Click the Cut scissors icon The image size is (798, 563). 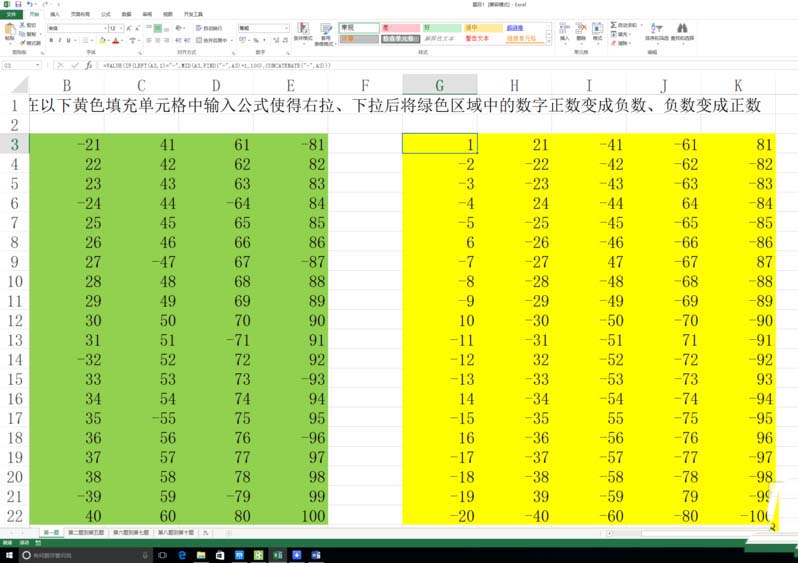click(22, 25)
